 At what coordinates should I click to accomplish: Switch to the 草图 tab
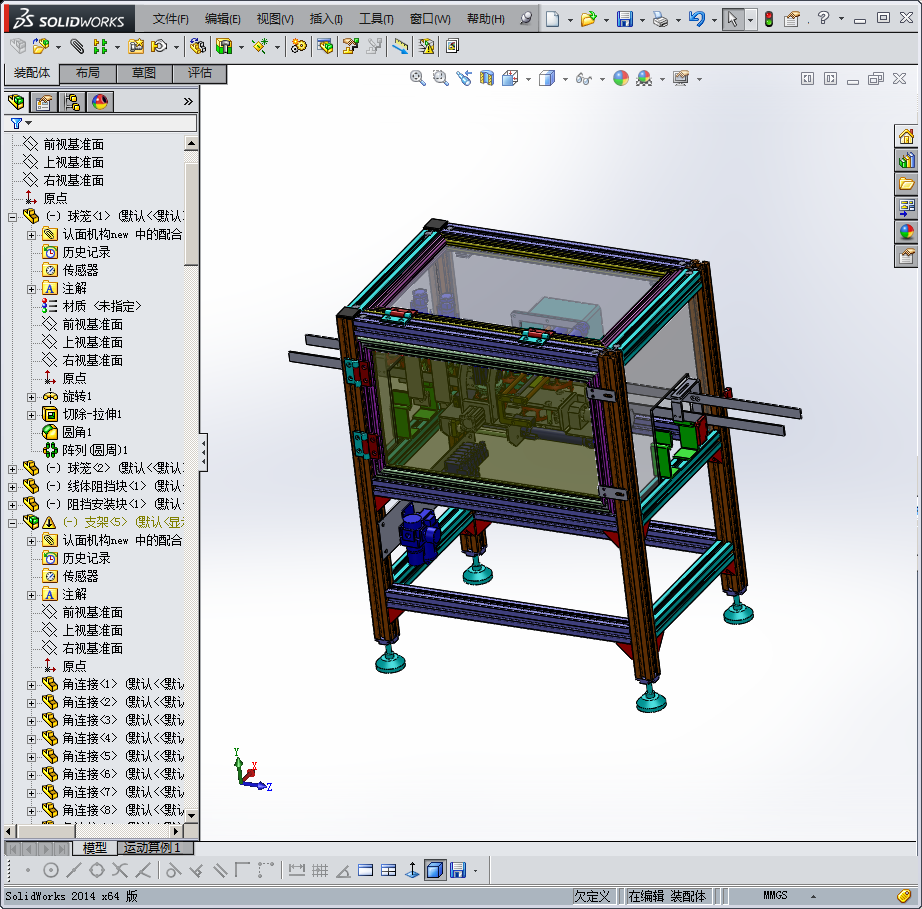pos(144,73)
